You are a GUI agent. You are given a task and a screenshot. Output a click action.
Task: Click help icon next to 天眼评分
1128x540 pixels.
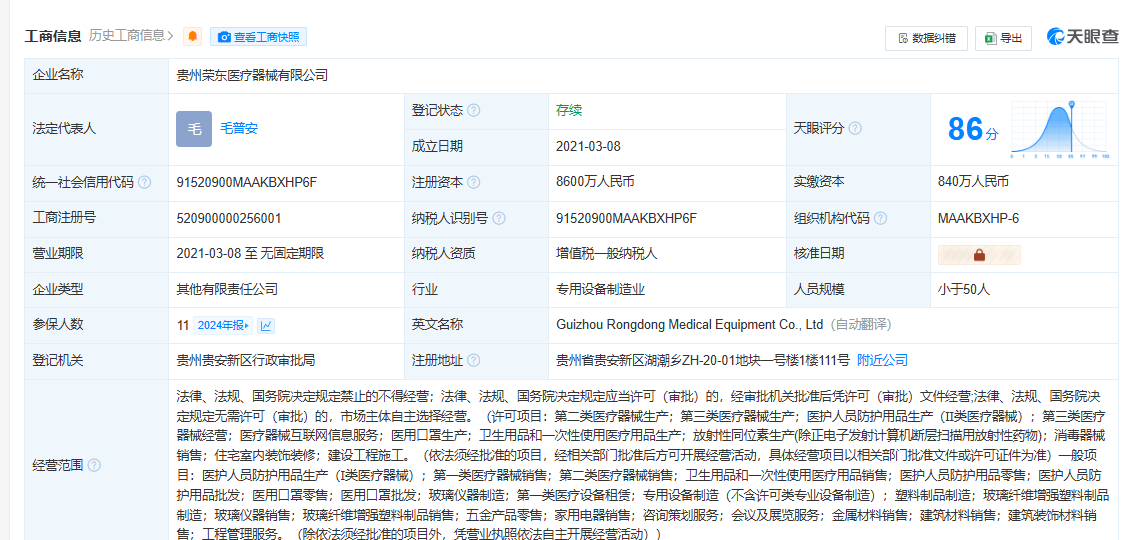click(x=855, y=129)
